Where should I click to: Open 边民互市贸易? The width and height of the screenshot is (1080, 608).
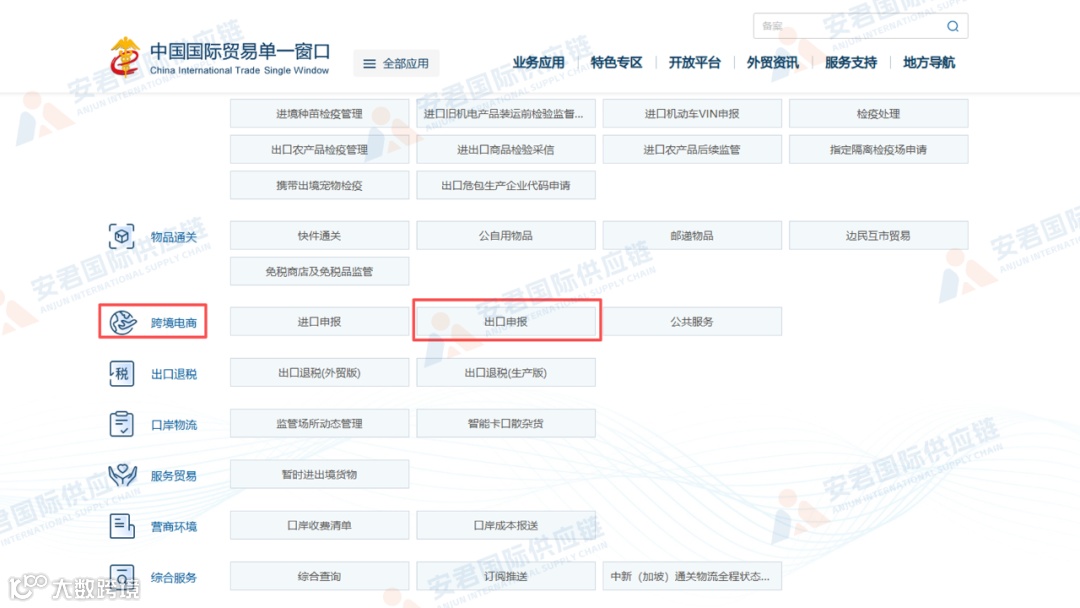click(x=878, y=235)
